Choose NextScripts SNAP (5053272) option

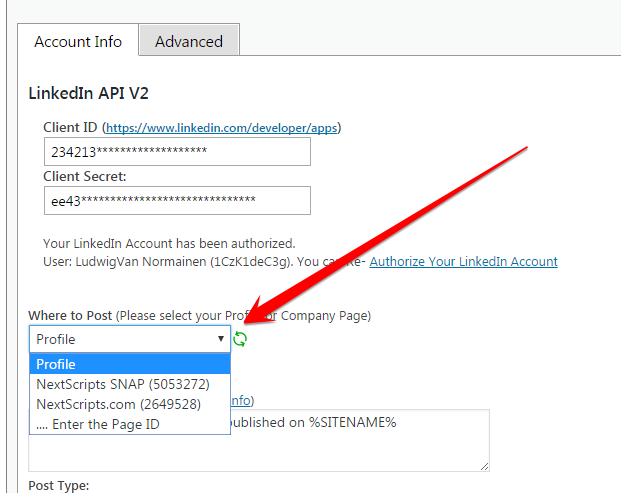tap(130, 384)
